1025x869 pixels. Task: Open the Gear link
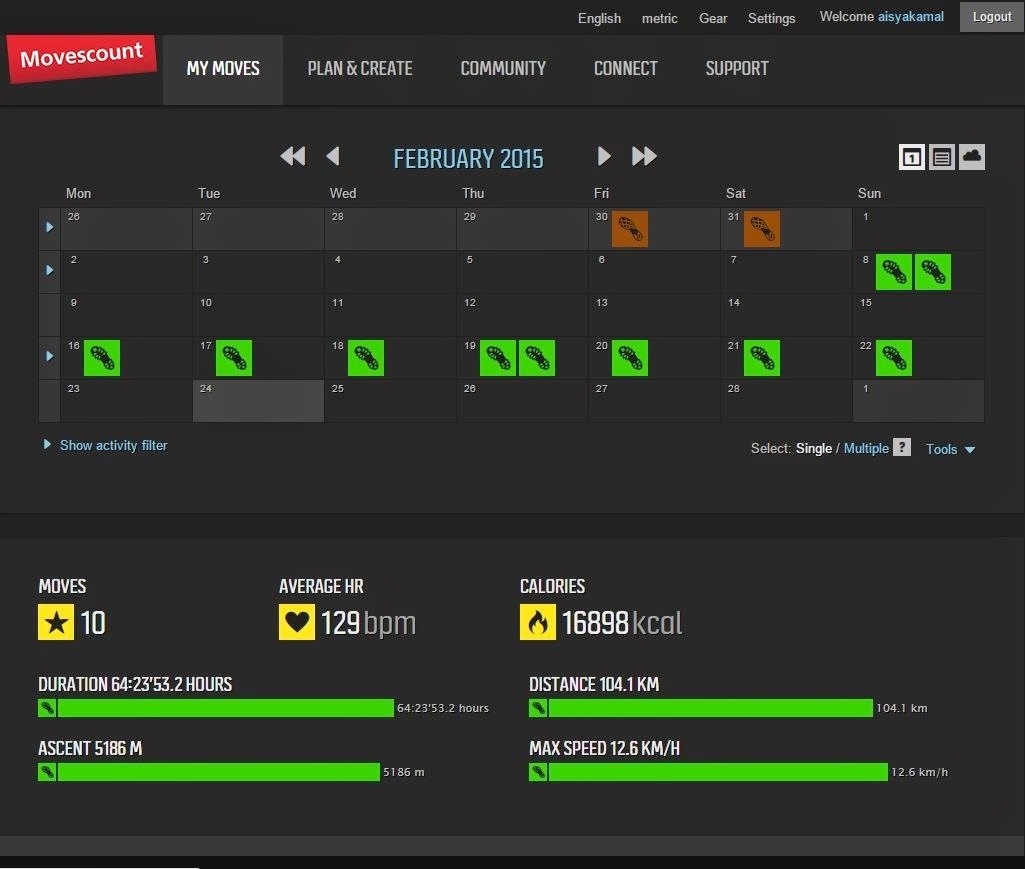(713, 18)
